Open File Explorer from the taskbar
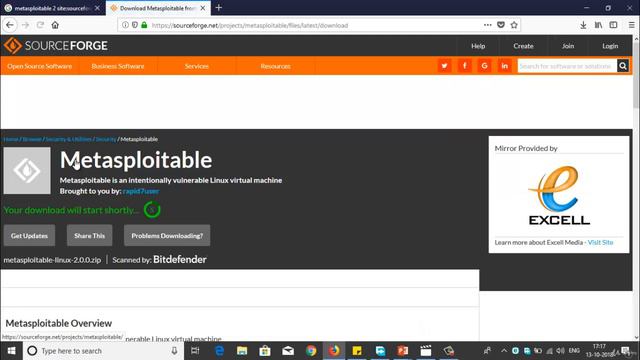640x360 pixels. 242,351
